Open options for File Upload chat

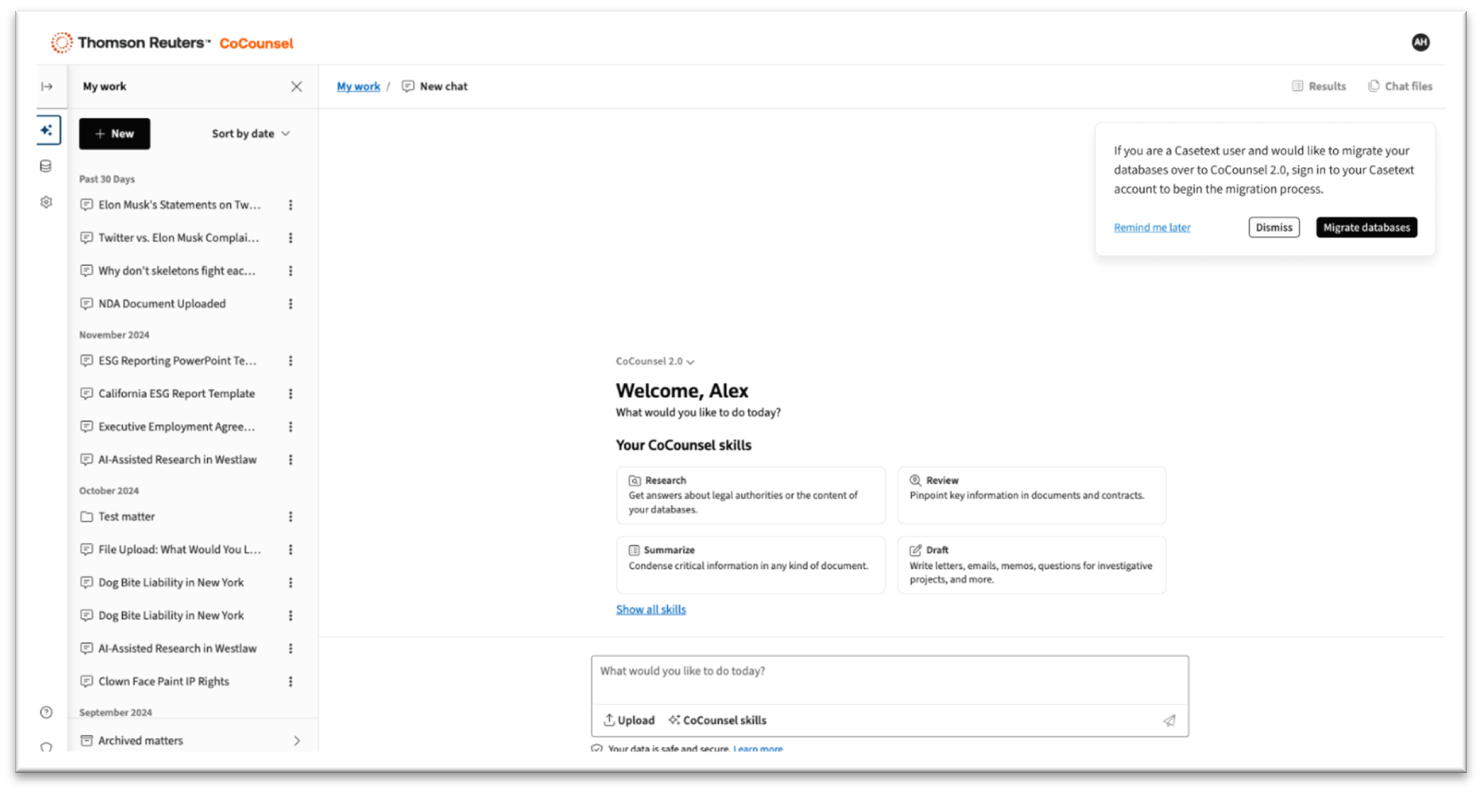coord(291,550)
